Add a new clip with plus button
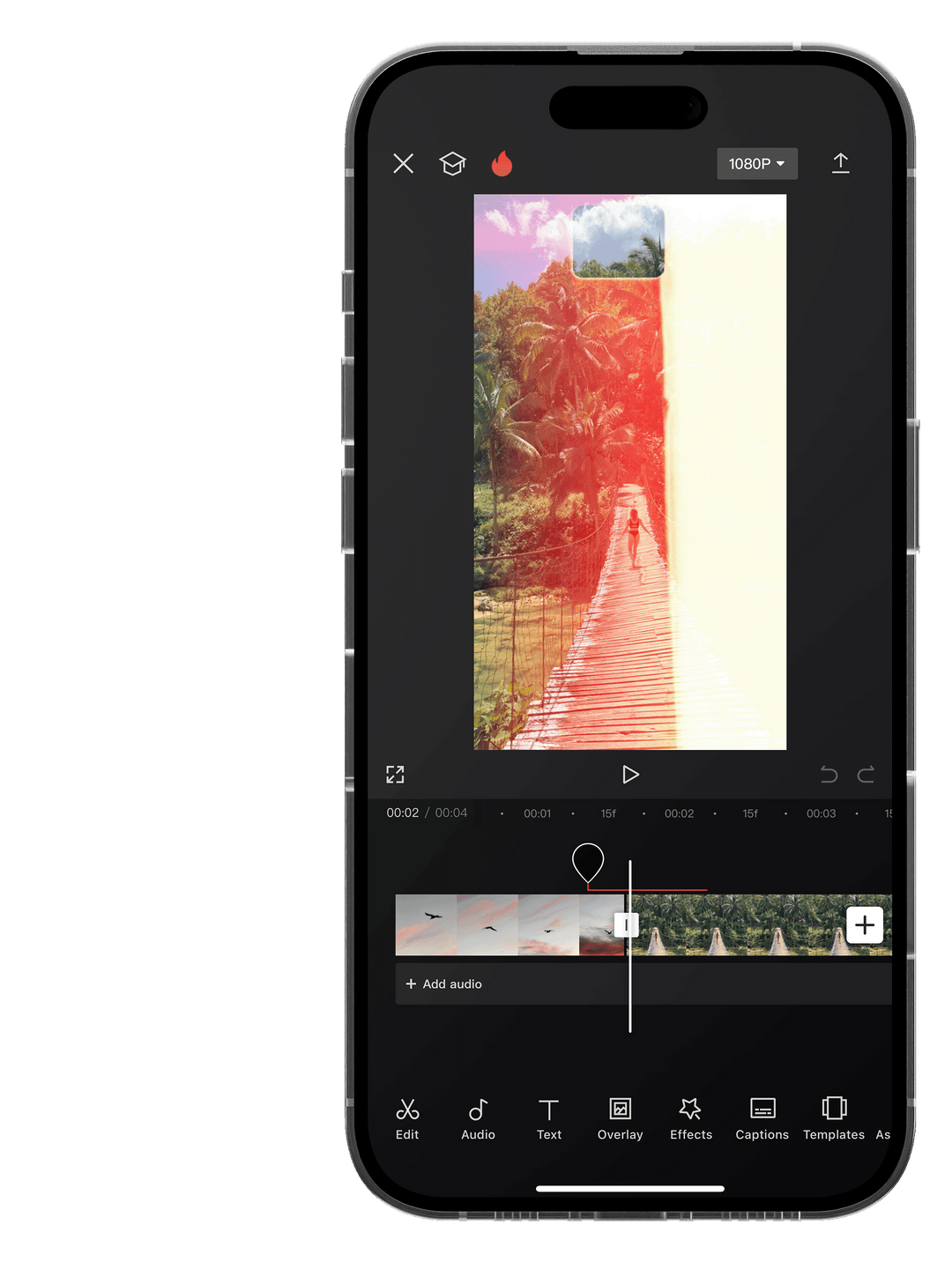952x1262 pixels. click(x=864, y=925)
